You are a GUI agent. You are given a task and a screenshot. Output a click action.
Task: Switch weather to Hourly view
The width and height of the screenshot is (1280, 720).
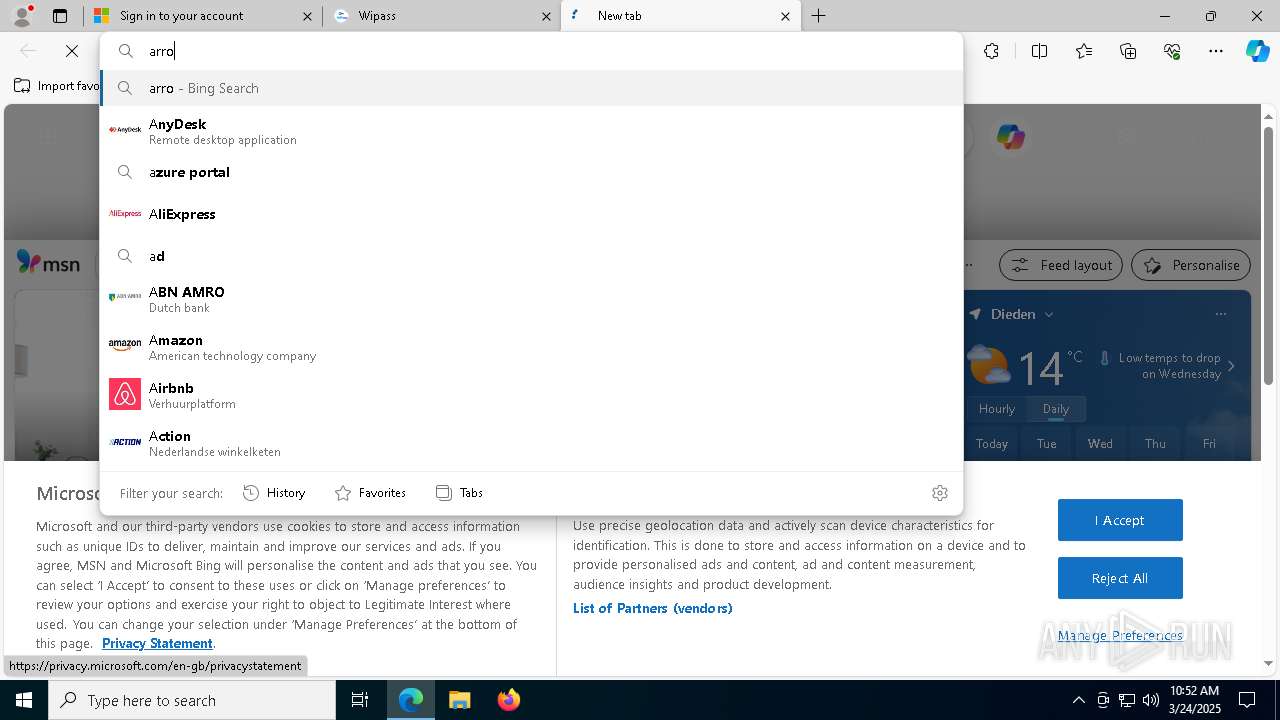click(x=997, y=409)
